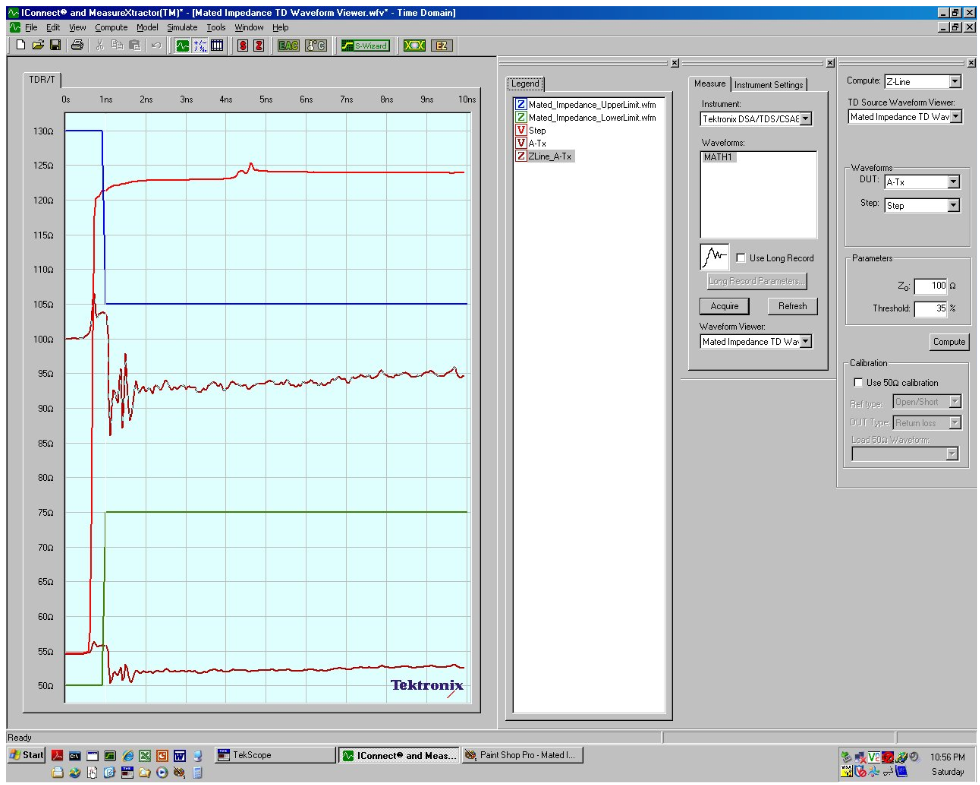
Task: Open the Compute Z-Line dropdown
Action: click(955, 81)
